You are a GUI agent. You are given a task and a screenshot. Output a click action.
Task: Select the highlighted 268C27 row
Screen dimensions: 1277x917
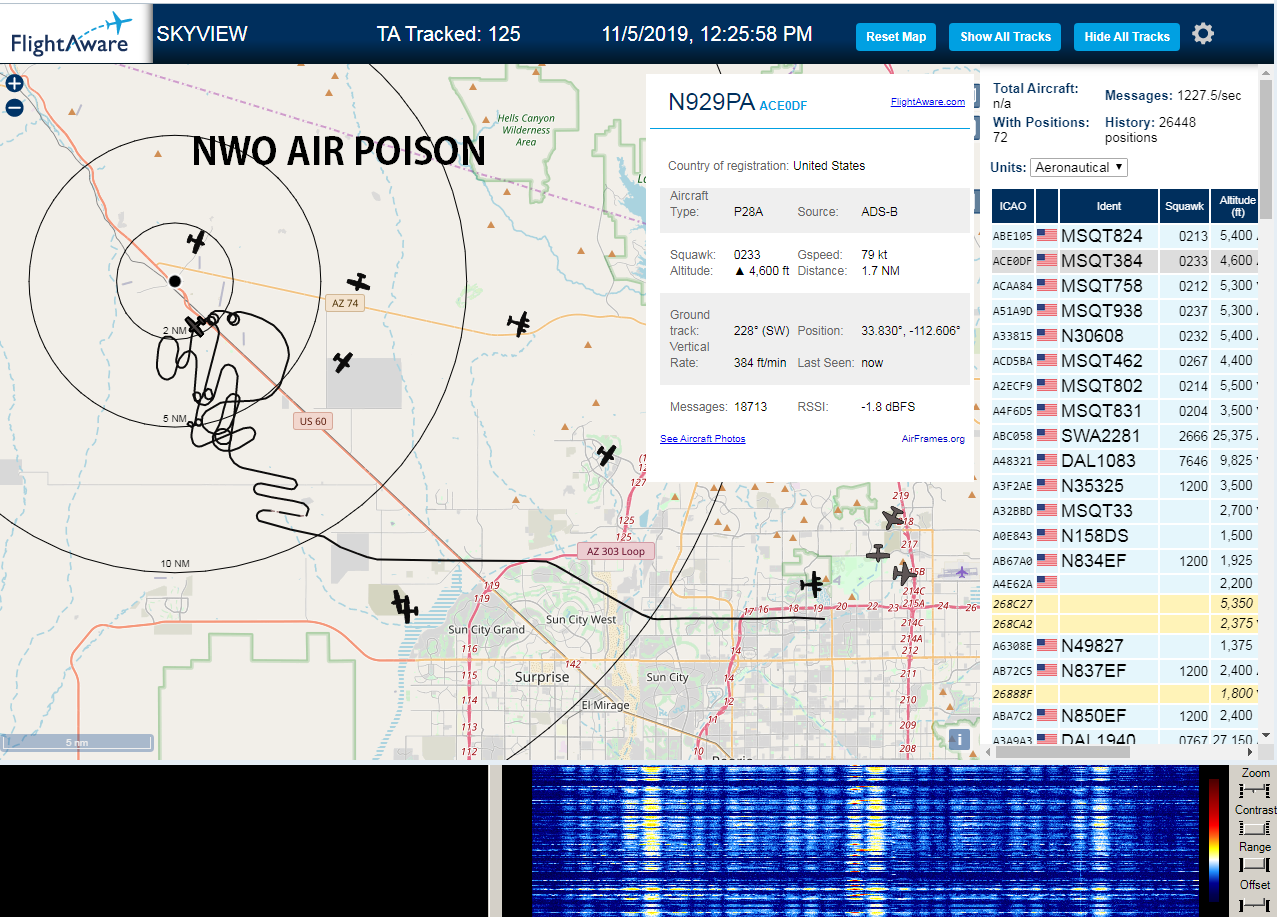(x=1125, y=604)
